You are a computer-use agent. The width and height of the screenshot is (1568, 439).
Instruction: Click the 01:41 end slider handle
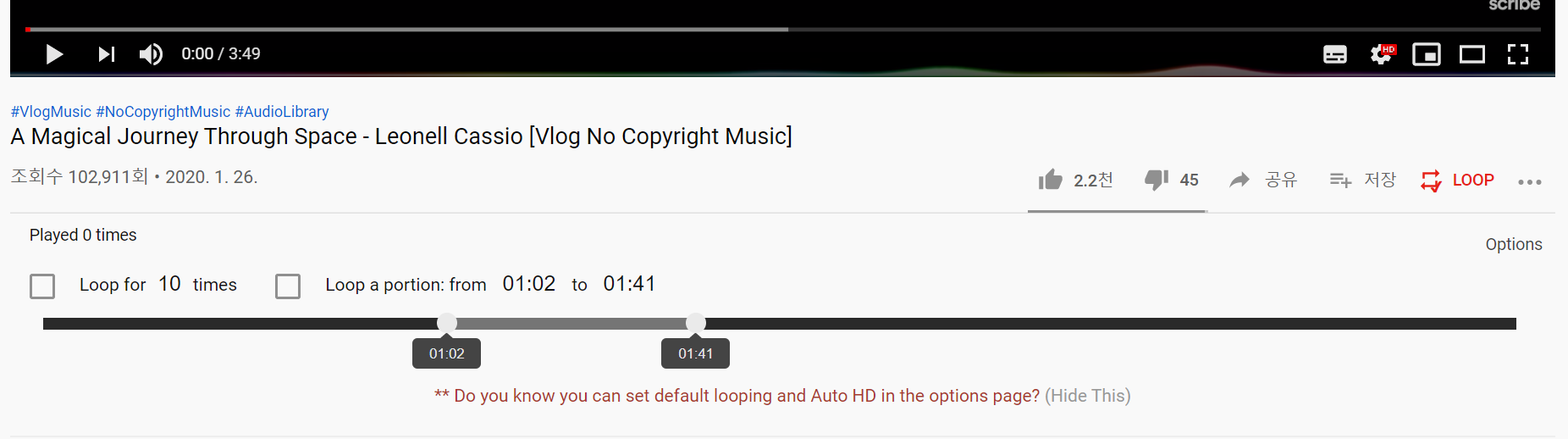point(695,323)
